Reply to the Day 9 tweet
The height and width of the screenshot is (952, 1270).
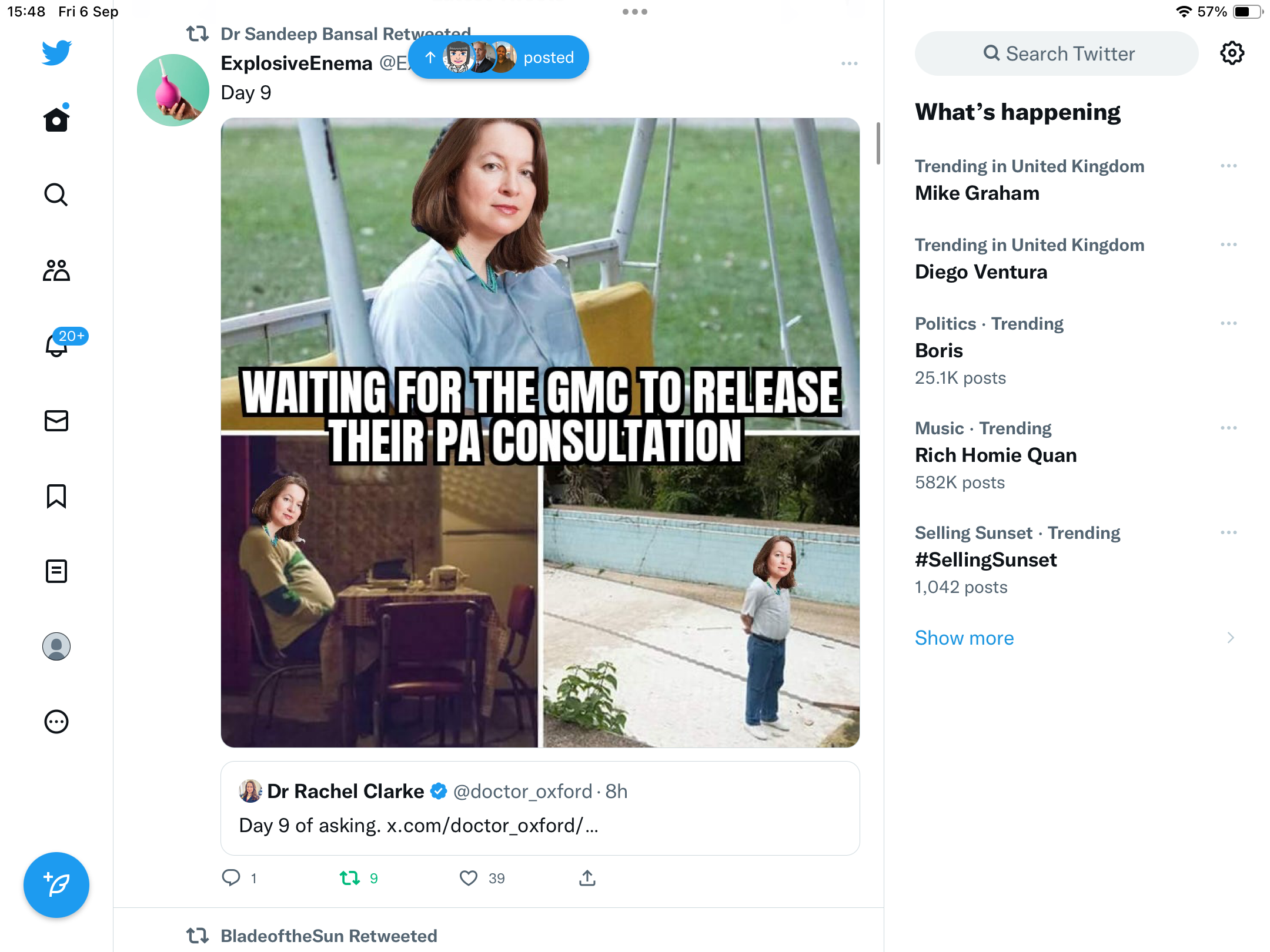(x=231, y=878)
